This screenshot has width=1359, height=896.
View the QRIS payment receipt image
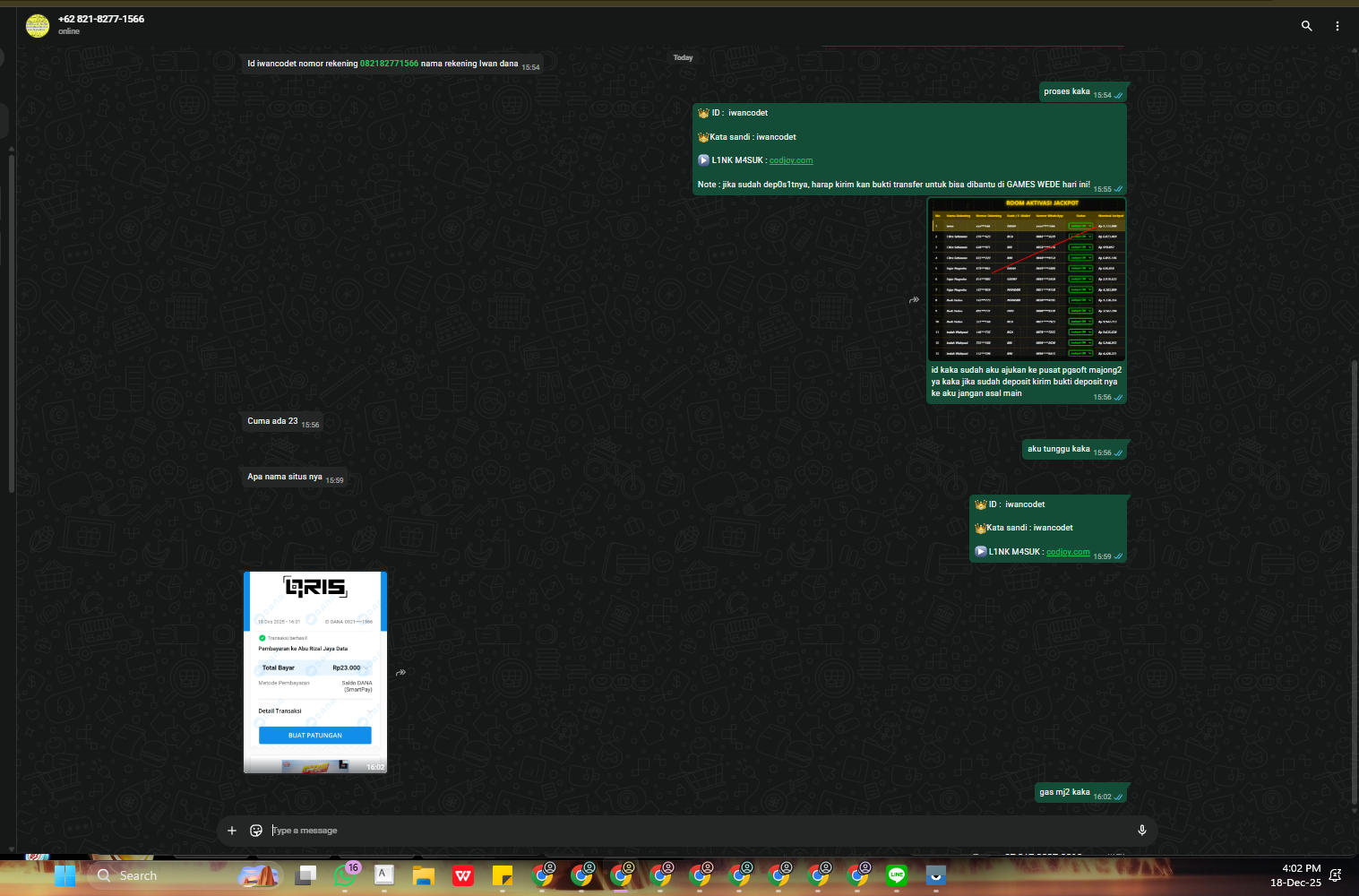pyautogui.click(x=315, y=672)
